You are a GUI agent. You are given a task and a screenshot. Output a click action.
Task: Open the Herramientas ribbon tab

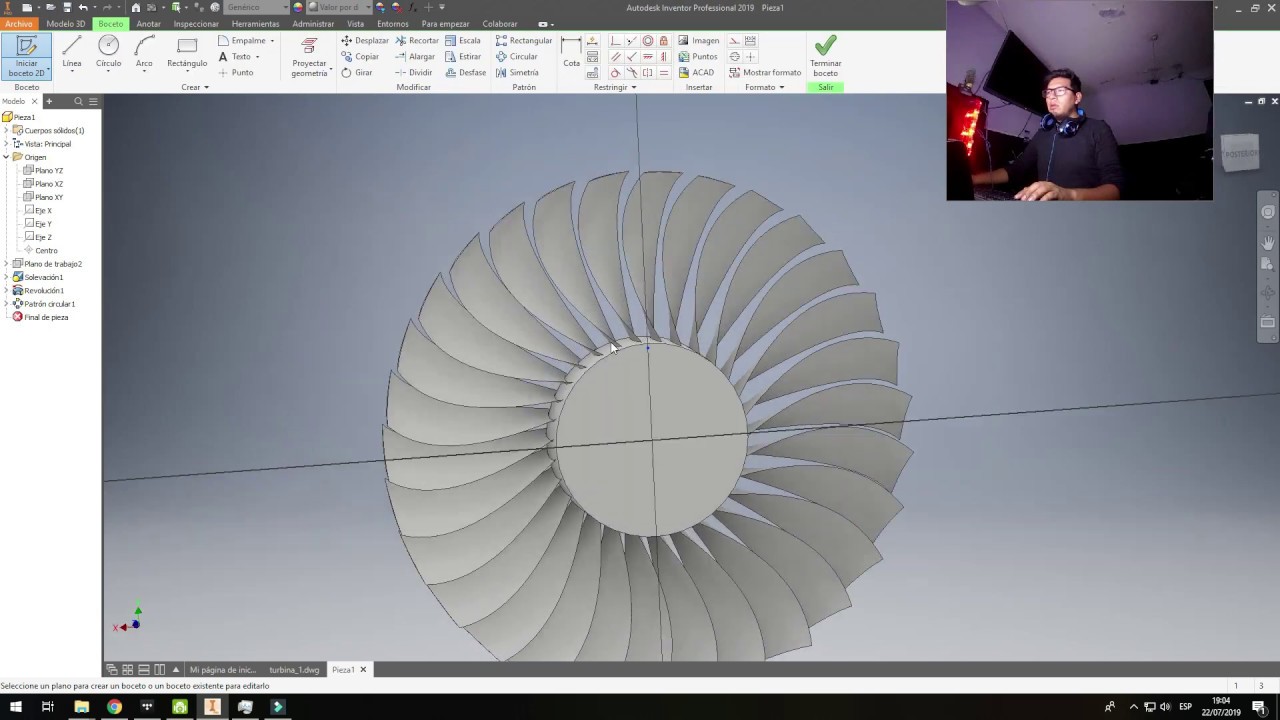click(x=255, y=24)
